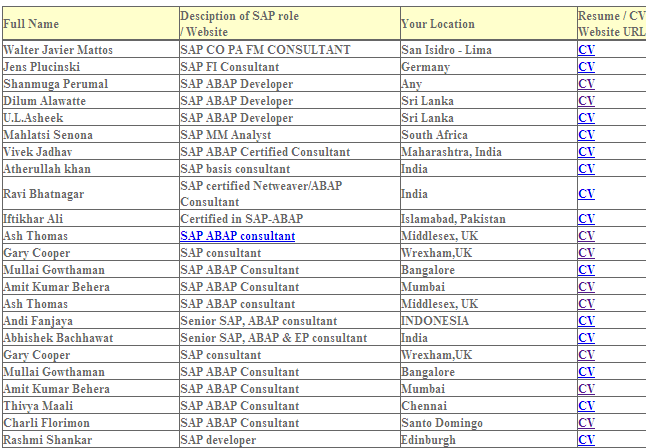The image size is (646, 448).
Task: Select the name U.L.Asheek
Action: pos(33,118)
